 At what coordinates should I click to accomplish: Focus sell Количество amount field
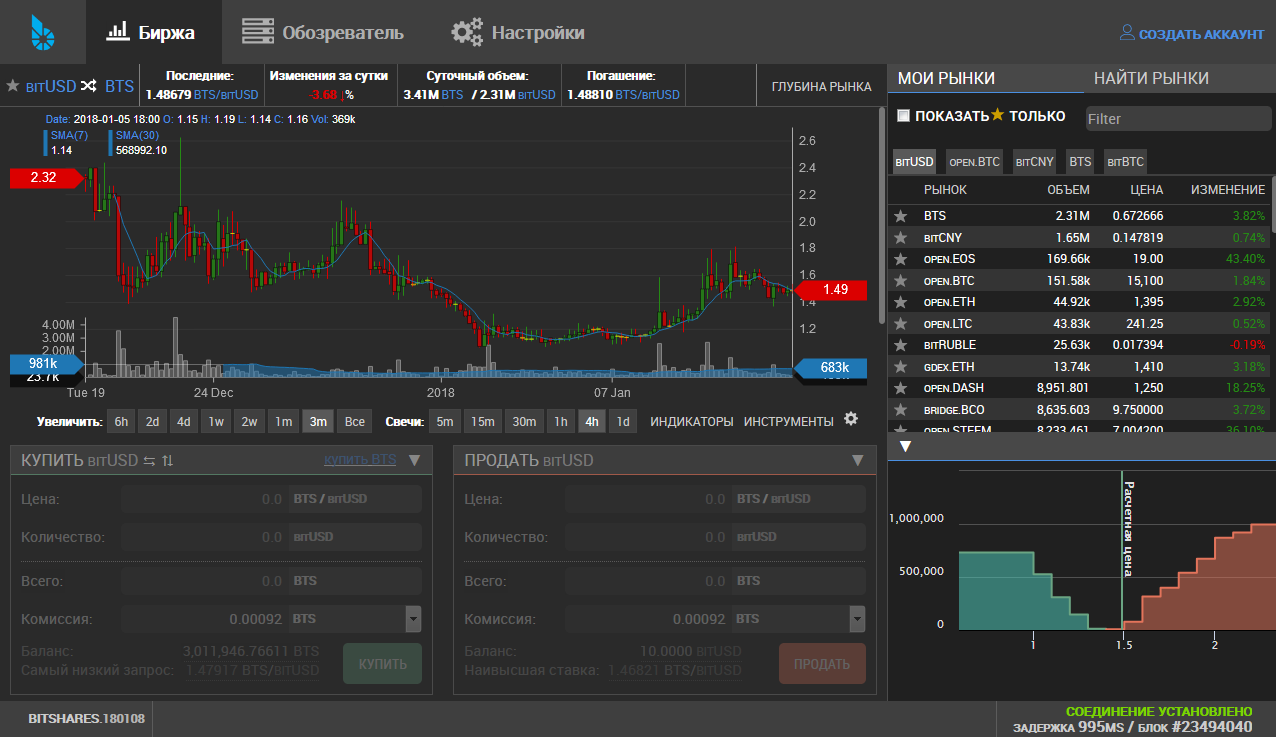point(648,537)
